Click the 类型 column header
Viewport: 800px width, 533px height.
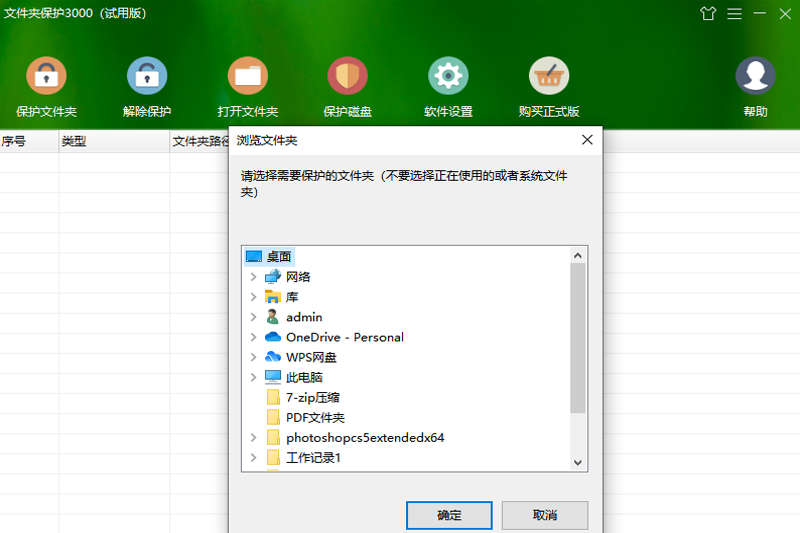coord(75,142)
